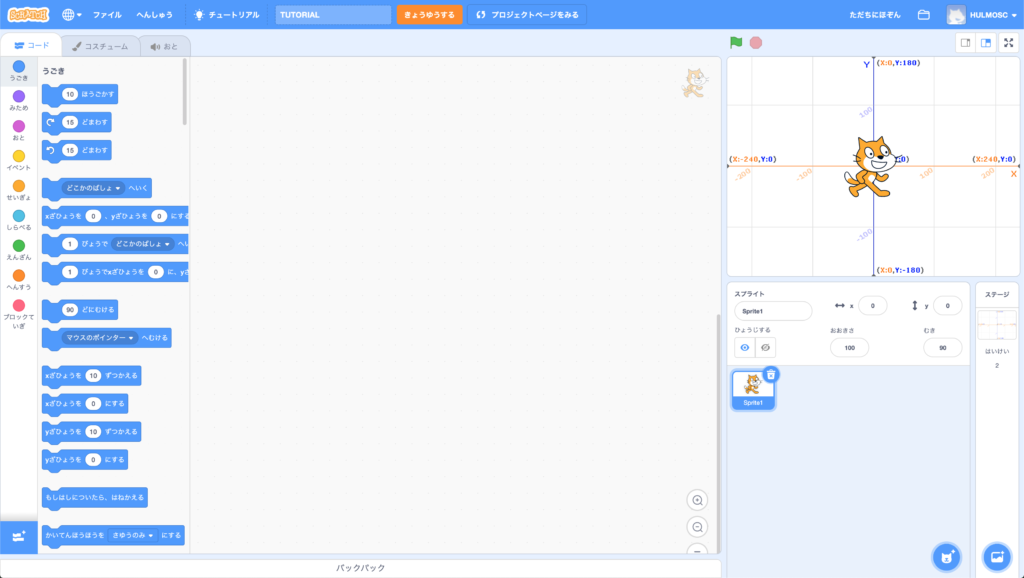Screen dimensions: 1024x578
Task: Switch to small stage layout
Action: (965, 43)
